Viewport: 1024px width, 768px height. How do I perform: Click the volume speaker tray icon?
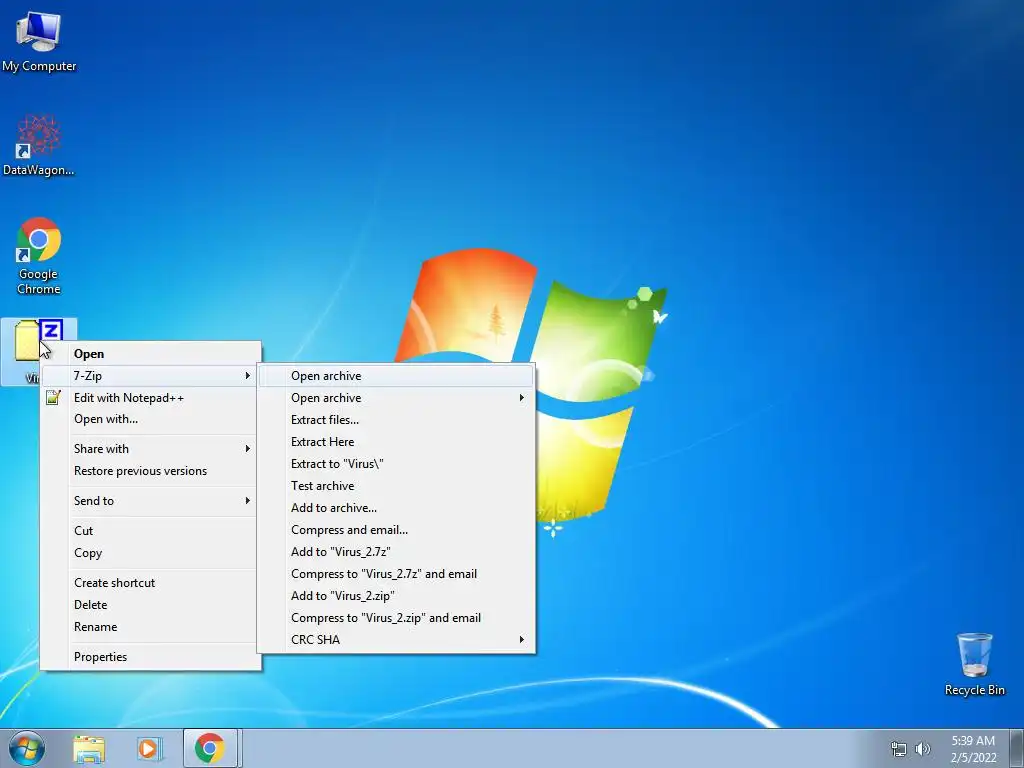[x=922, y=749]
